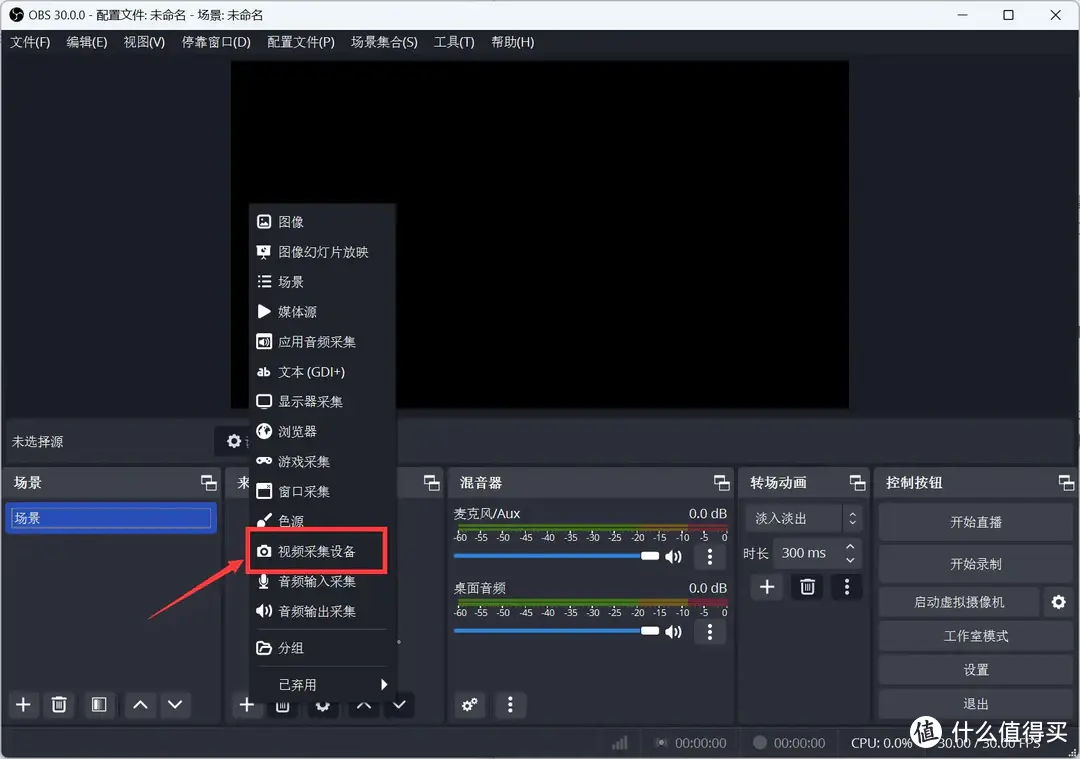Open 桌面音频 options three-dot menu
1080x759 pixels.
[709, 632]
